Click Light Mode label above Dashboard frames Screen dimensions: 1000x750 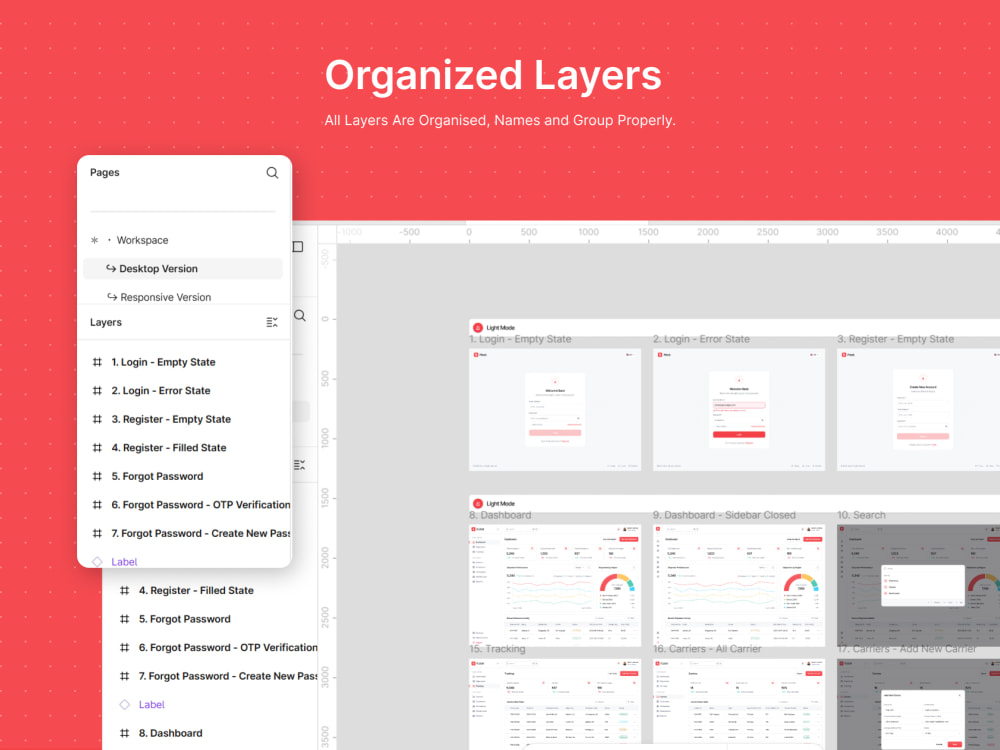click(501, 504)
